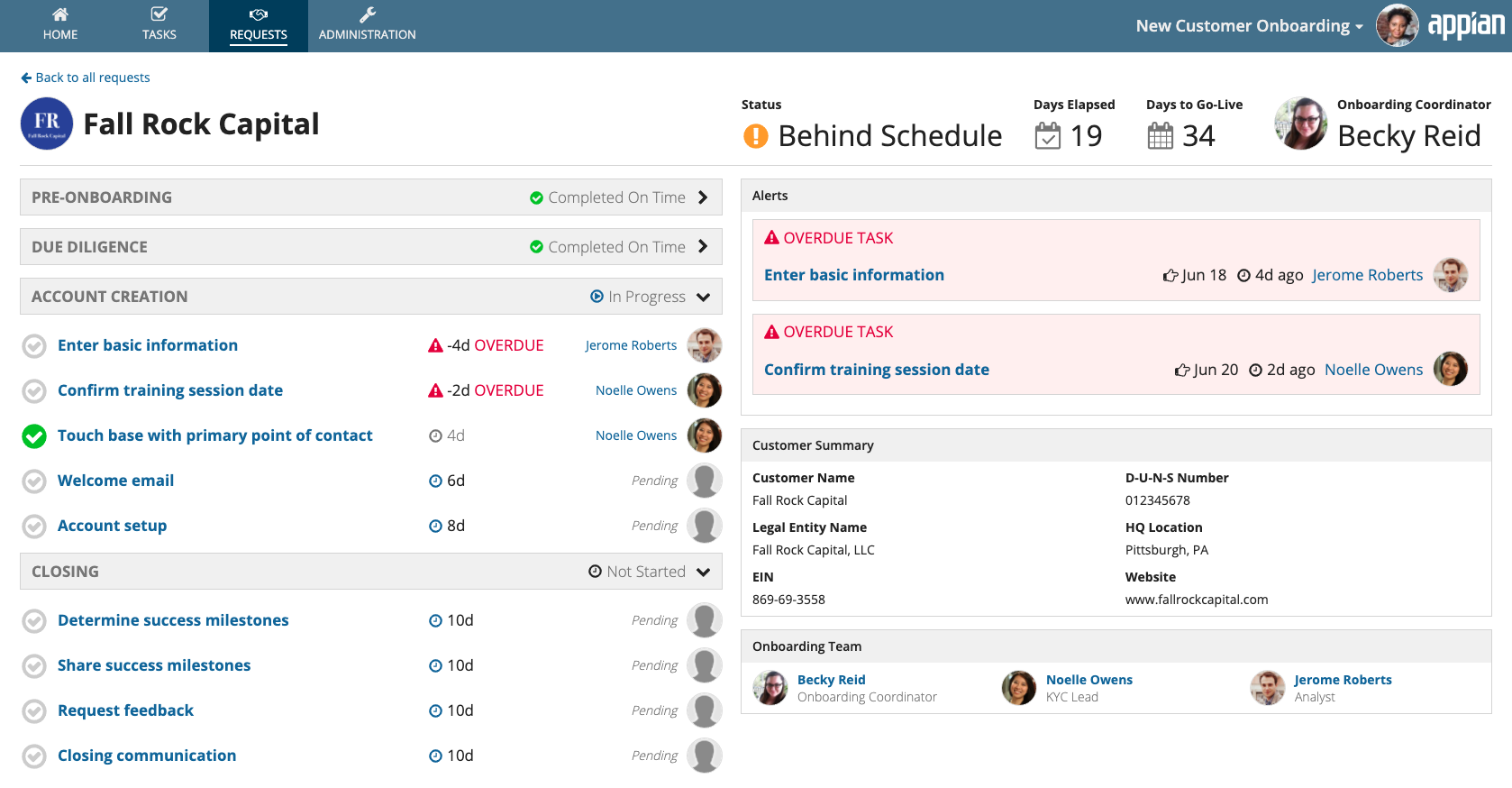Screen dimensions: 1512x788
Task: Click Noelle Owens avatar in Onboarding Team section
Action: click(x=1019, y=688)
